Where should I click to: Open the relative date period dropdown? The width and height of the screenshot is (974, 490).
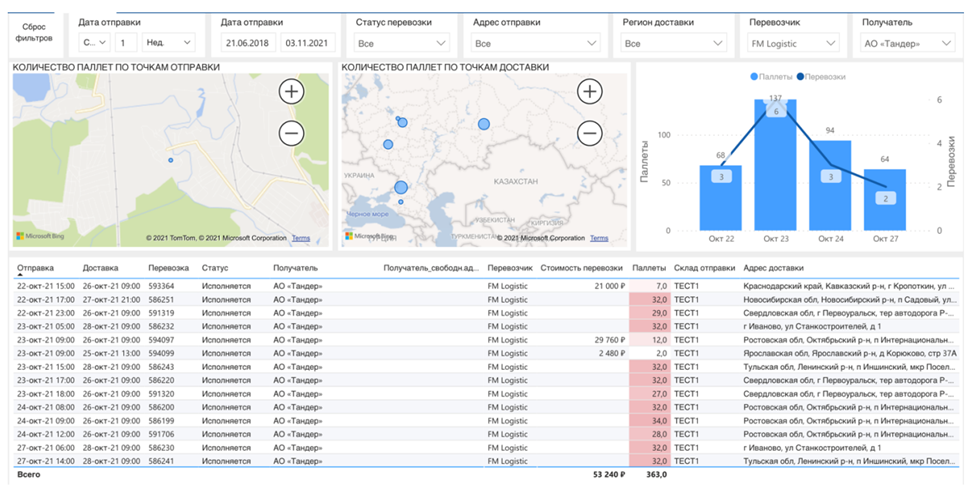[94, 43]
